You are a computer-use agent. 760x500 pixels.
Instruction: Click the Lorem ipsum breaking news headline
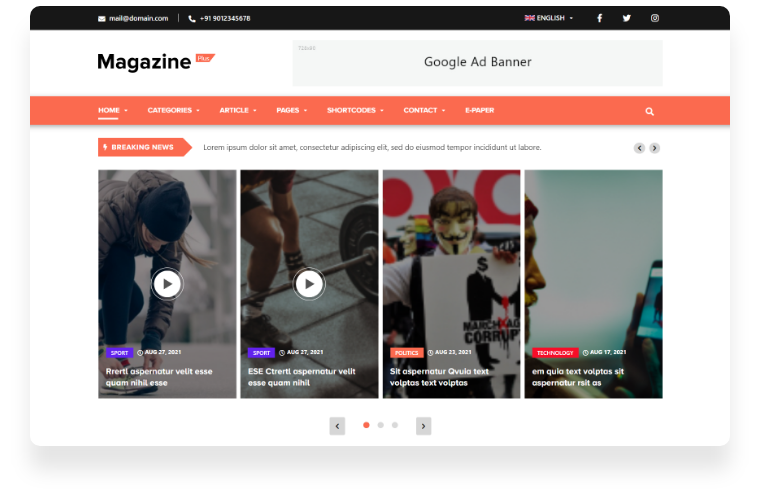tap(372, 147)
